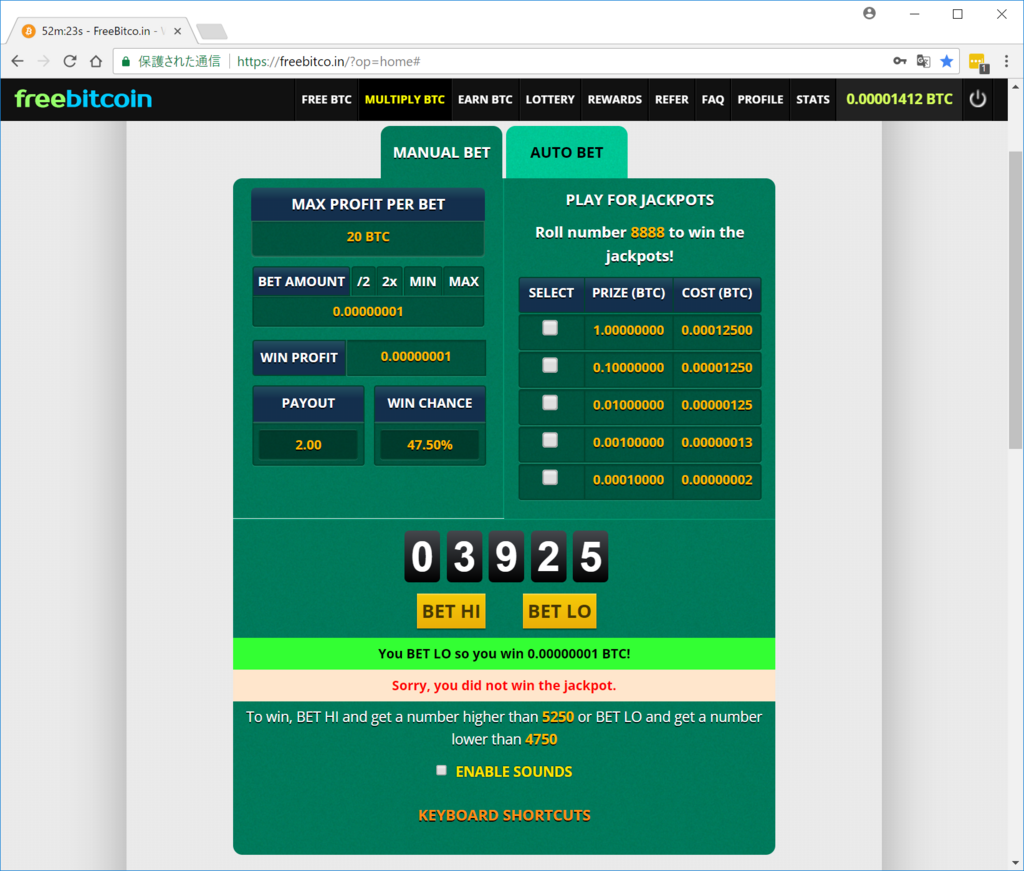Image resolution: width=1024 pixels, height=871 pixels.
Task: Switch to the AUTO BET tab
Action: (x=566, y=152)
